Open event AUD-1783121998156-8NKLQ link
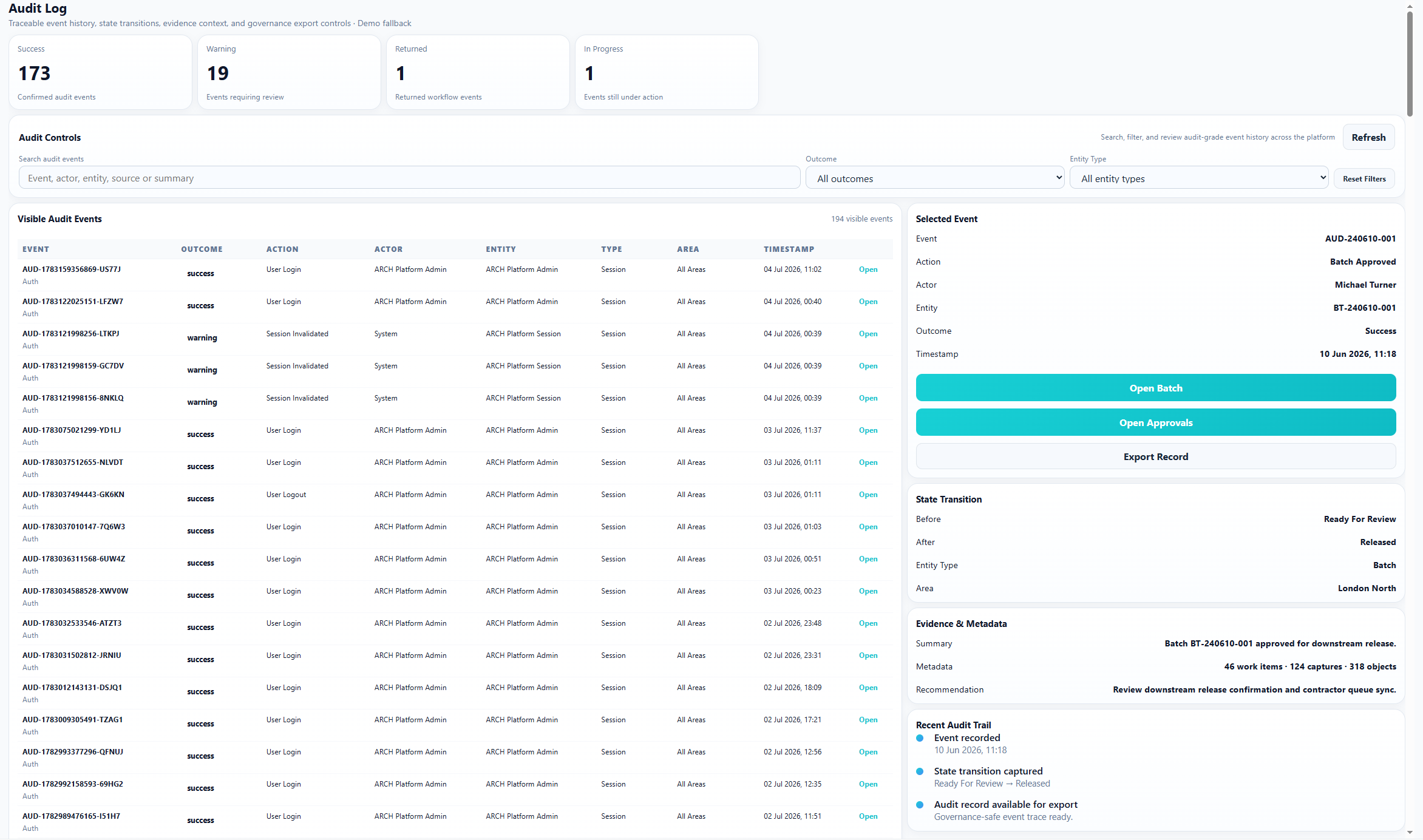Image resolution: width=1423 pixels, height=840 pixels. 868,398
